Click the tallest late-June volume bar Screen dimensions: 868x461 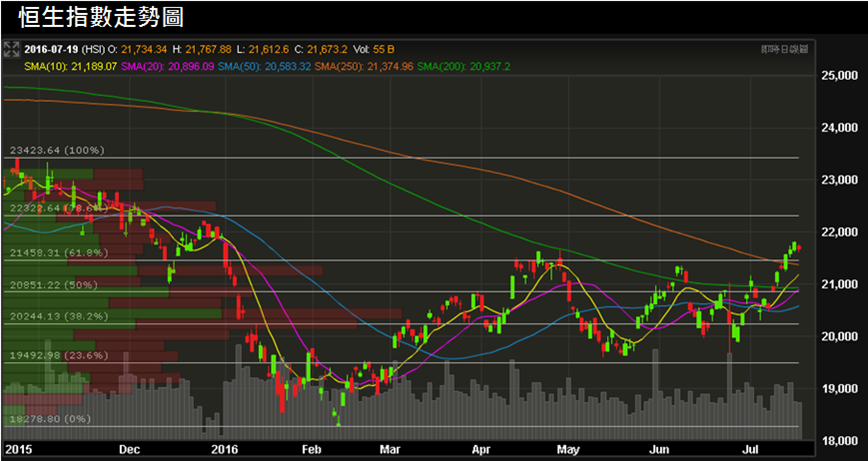click(x=730, y=396)
